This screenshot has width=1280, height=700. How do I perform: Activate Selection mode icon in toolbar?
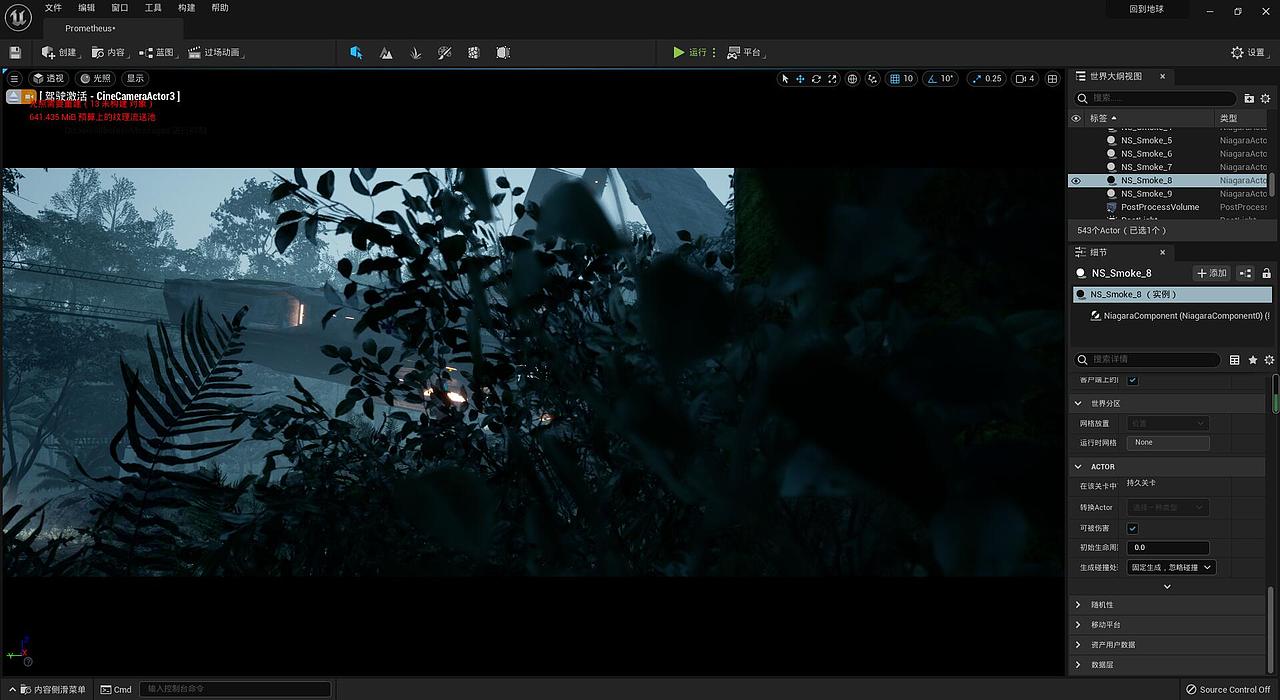(356, 53)
